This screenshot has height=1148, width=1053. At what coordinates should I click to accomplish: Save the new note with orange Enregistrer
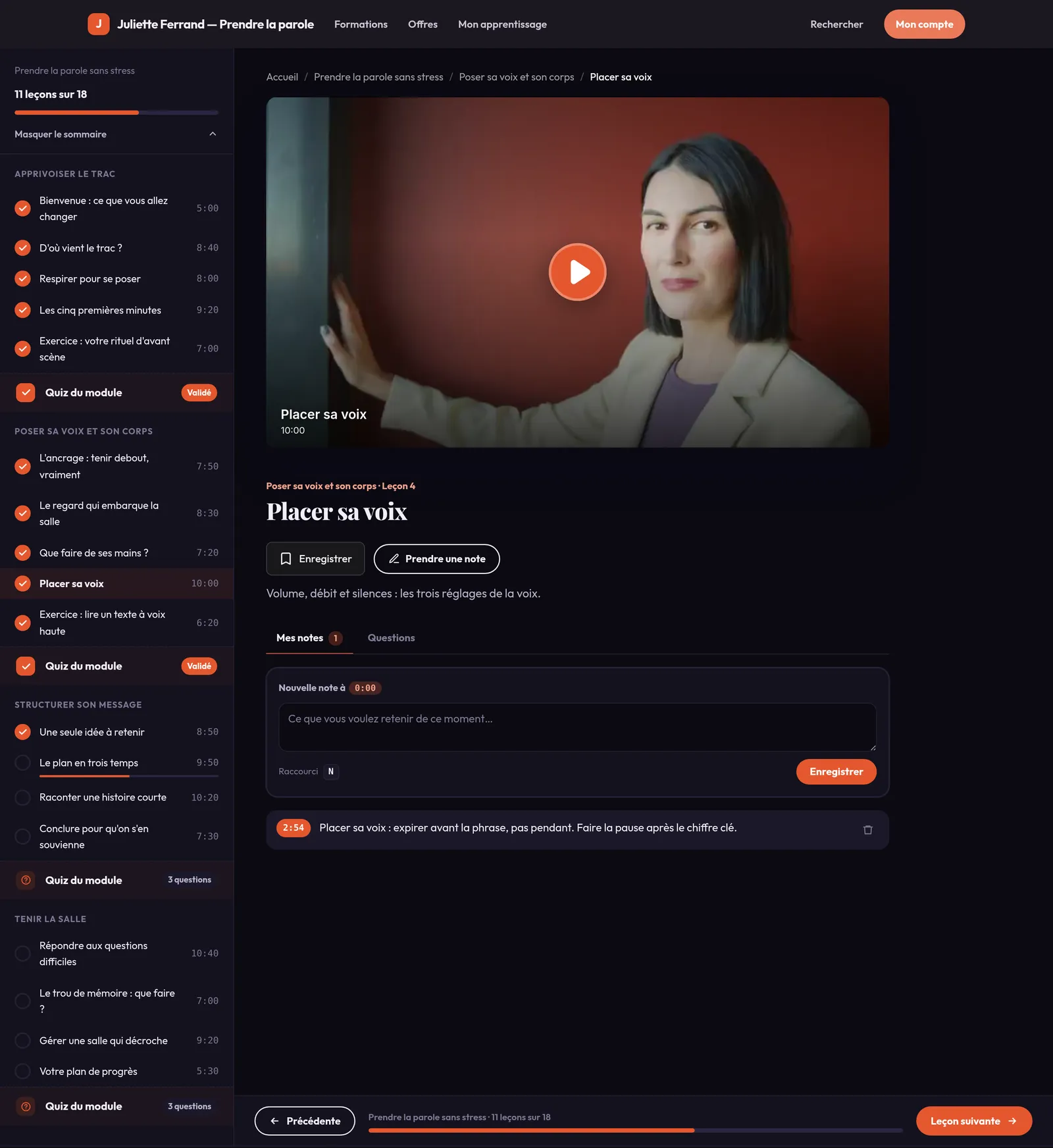(836, 771)
